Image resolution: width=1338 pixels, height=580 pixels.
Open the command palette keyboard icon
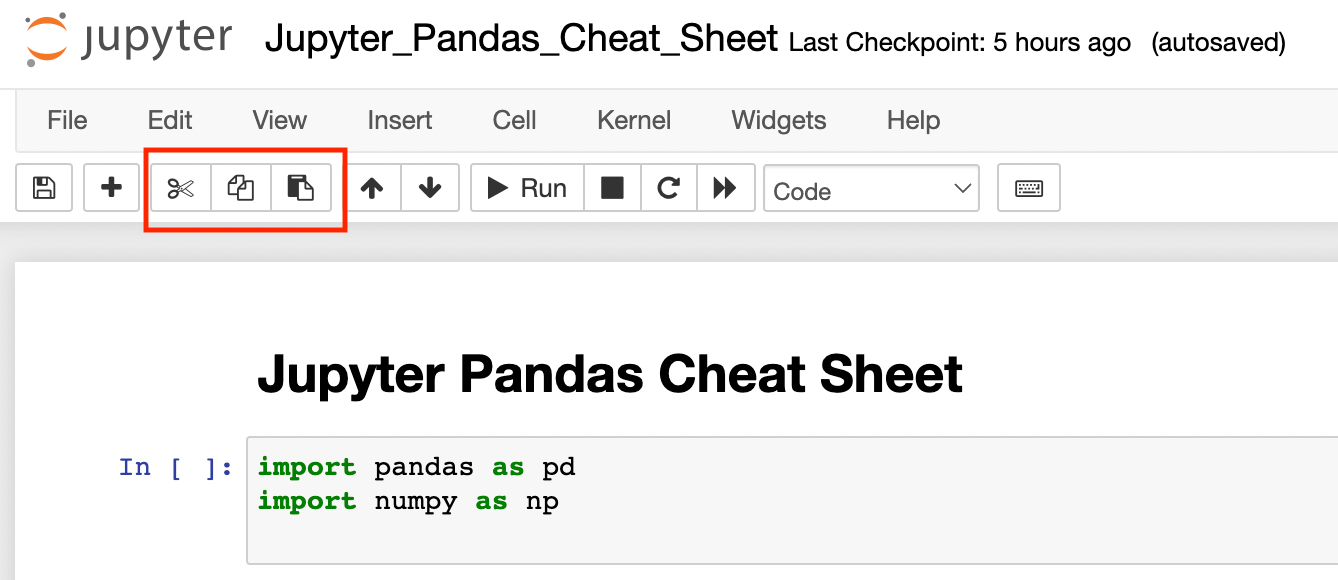click(1028, 187)
